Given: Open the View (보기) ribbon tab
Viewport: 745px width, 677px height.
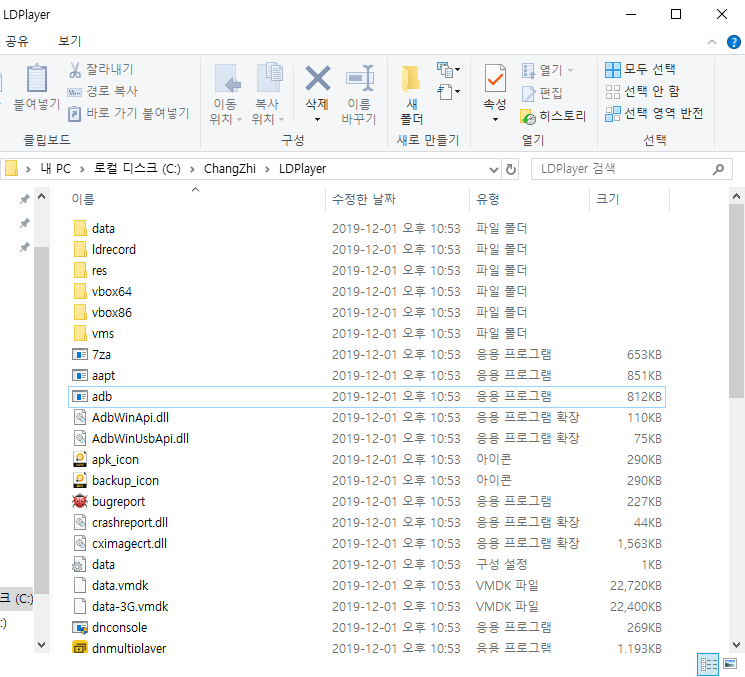Looking at the screenshot, I should 69,41.
